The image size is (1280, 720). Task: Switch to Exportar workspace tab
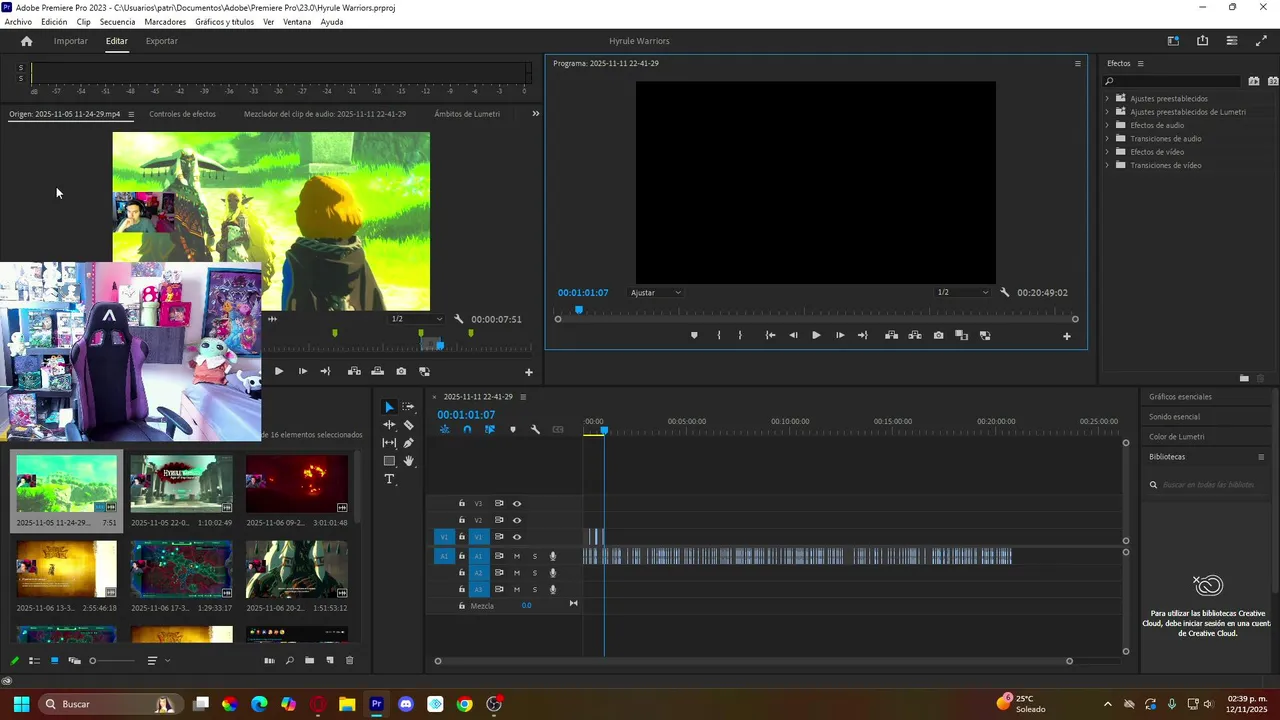pos(161,41)
